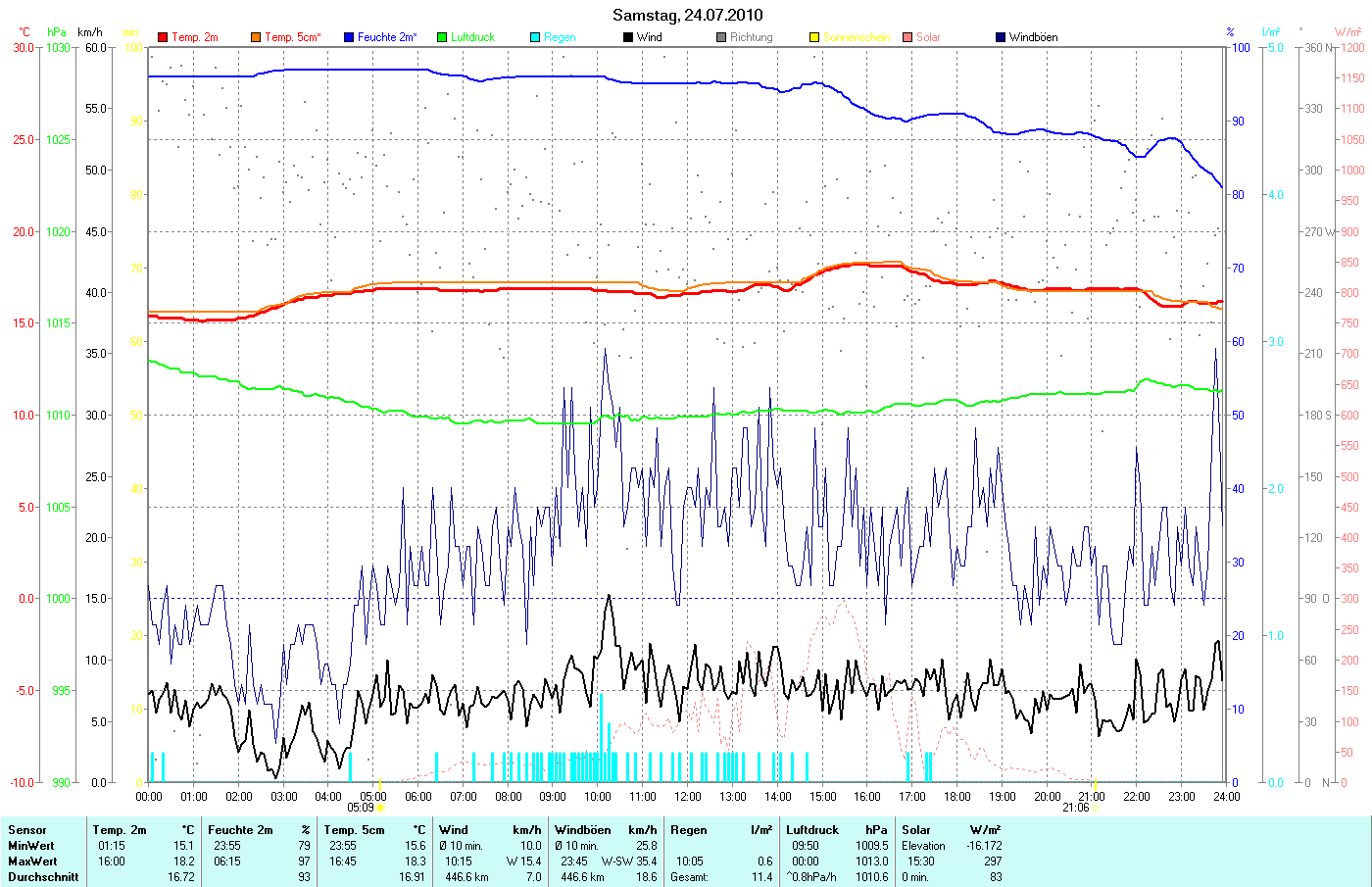1372x887 pixels.
Task: Click the blue Feuchte 2m legend square
Action: pos(349,37)
